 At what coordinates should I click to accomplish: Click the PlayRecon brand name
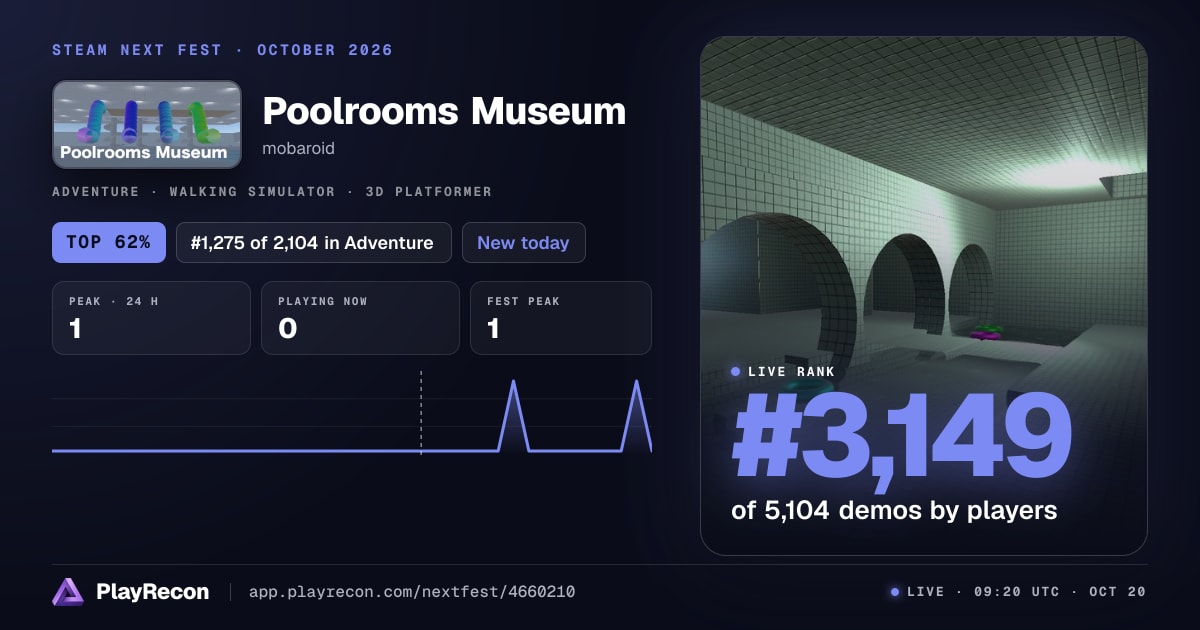pyautogui.click(x=153, y=592)
